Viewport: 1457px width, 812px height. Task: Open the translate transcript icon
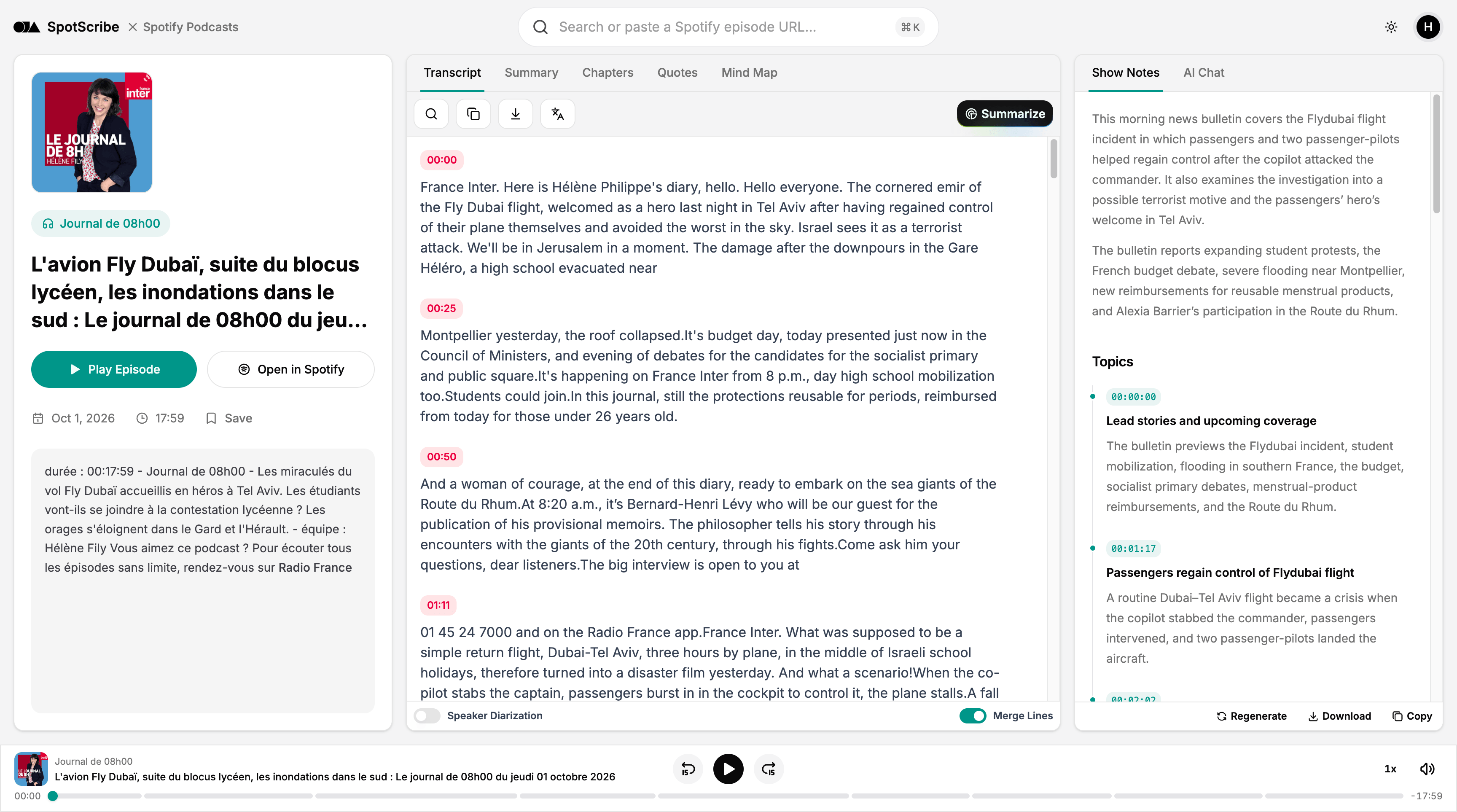click(x=558, y=114)
